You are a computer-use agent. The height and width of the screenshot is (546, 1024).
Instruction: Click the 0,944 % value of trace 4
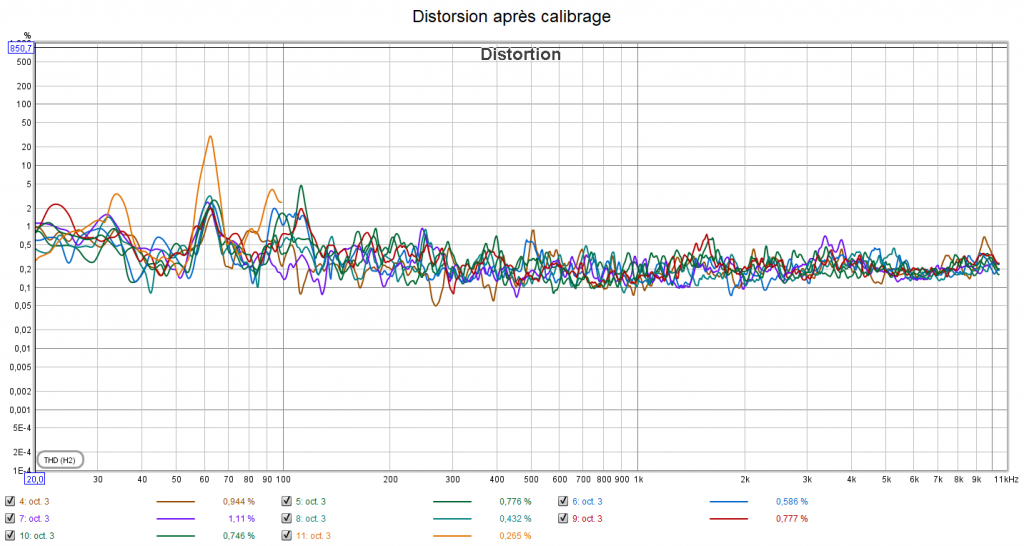pos(238,501)
